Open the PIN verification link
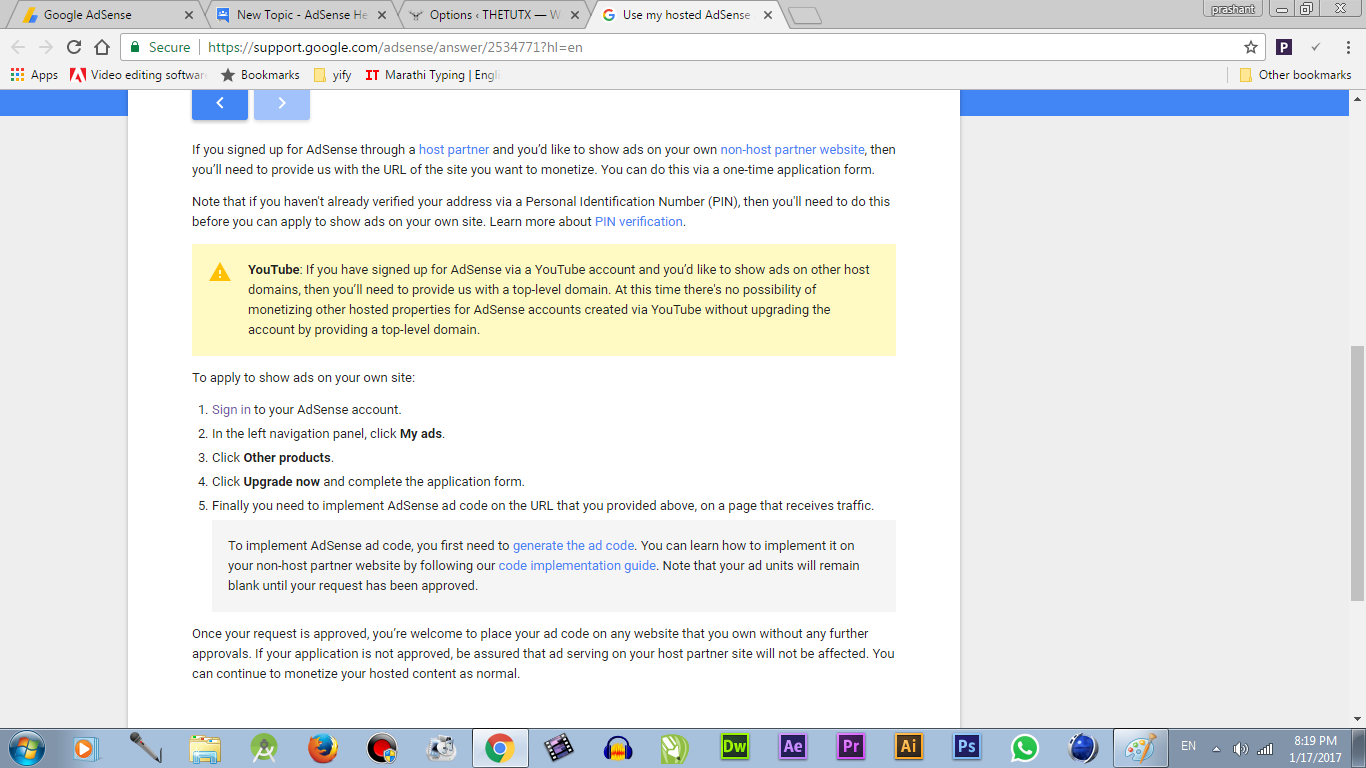1366x768 pixels. tap(639, 222)
